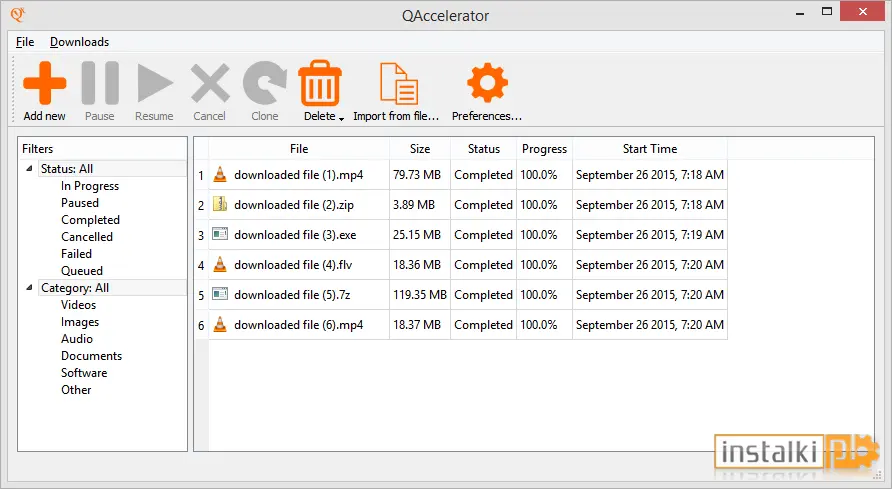Screen dimensions: 892x489
Task: Click the Resume play icon
Action: coord(155,83)
